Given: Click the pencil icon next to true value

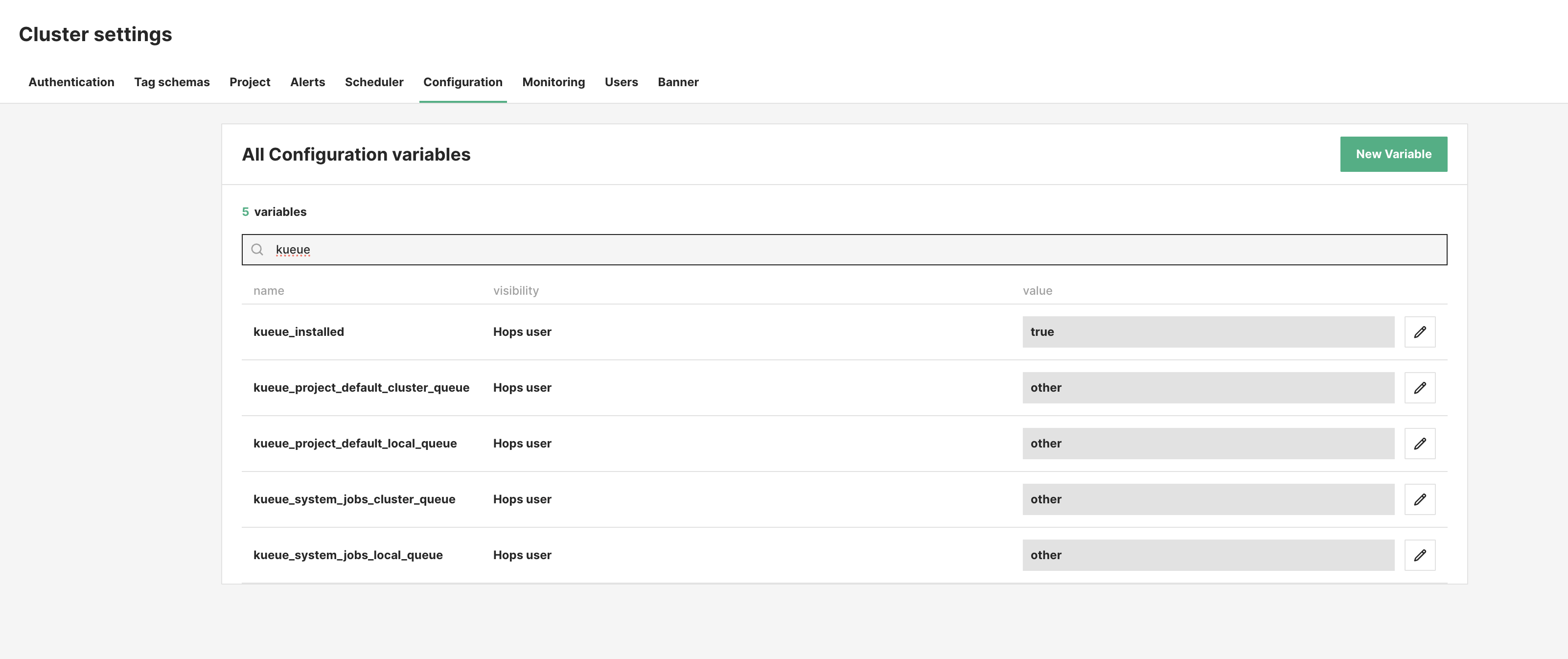Looking at the screenshot, I should (x=1420, y=332).
